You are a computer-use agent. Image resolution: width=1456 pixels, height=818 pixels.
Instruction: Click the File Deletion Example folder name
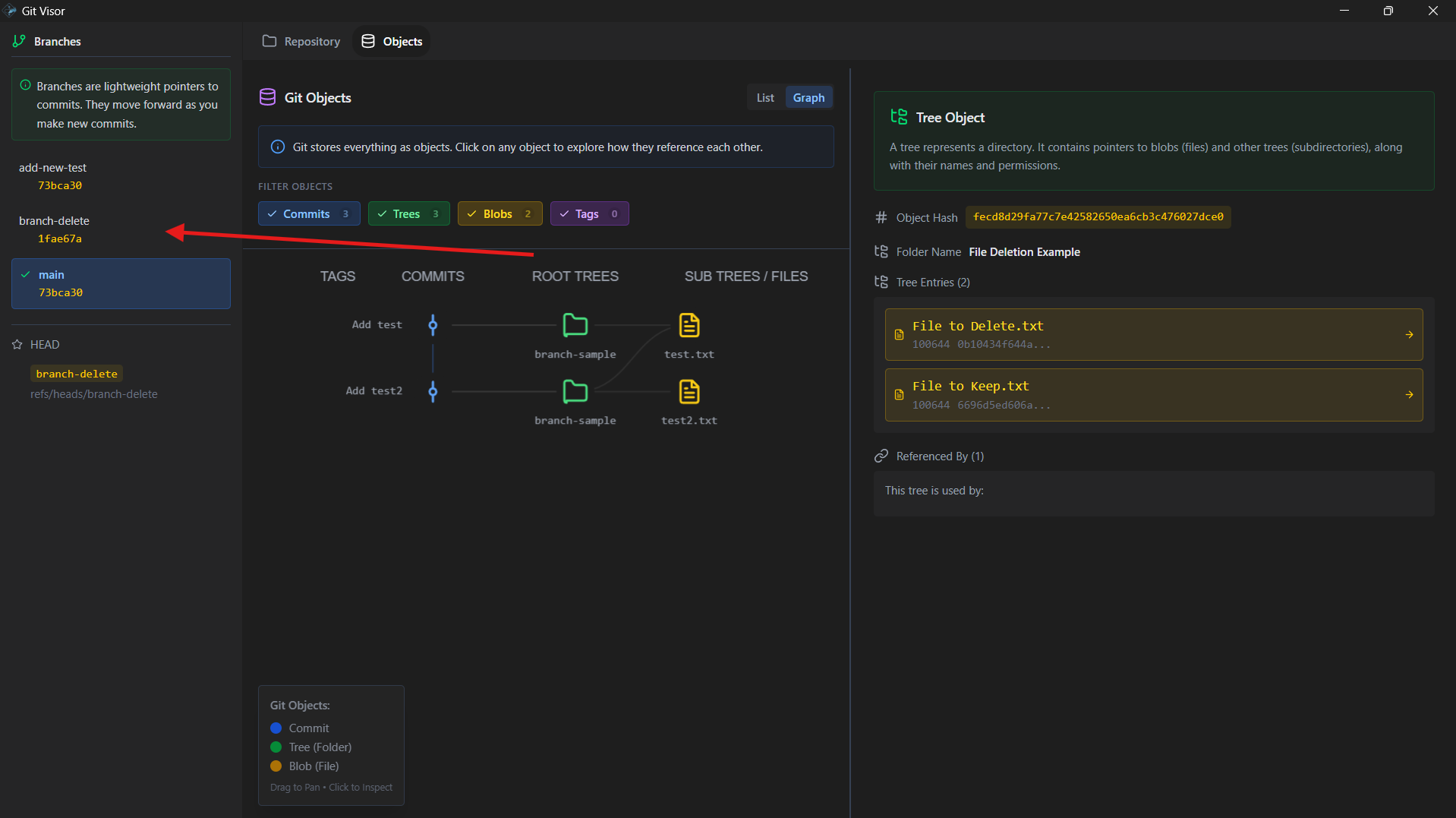click(x=1024, y=252)
